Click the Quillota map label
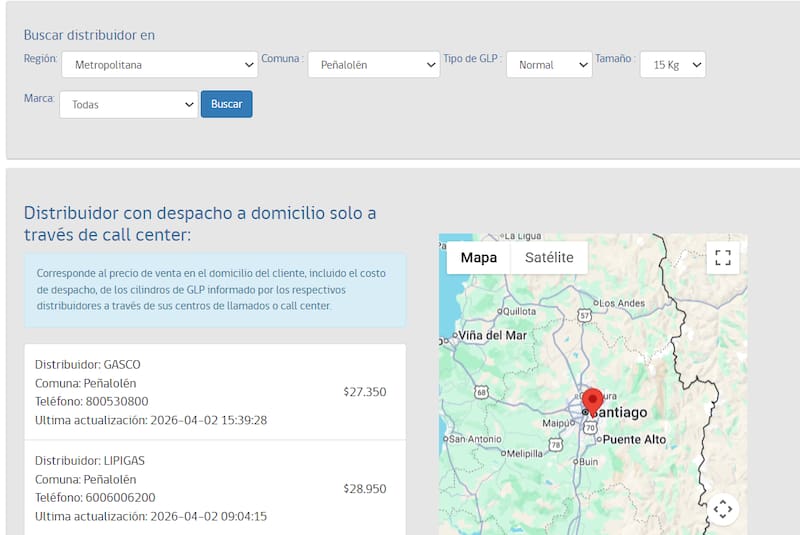The width and height of the screenshot is (800, 535). pos(519,311)
